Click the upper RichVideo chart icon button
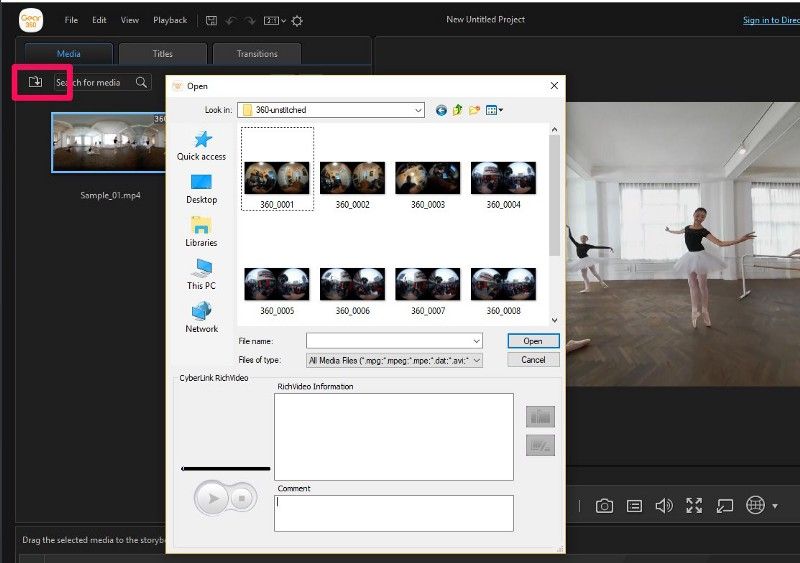Screen dimensions: 800x563 (x=540, y=417)
